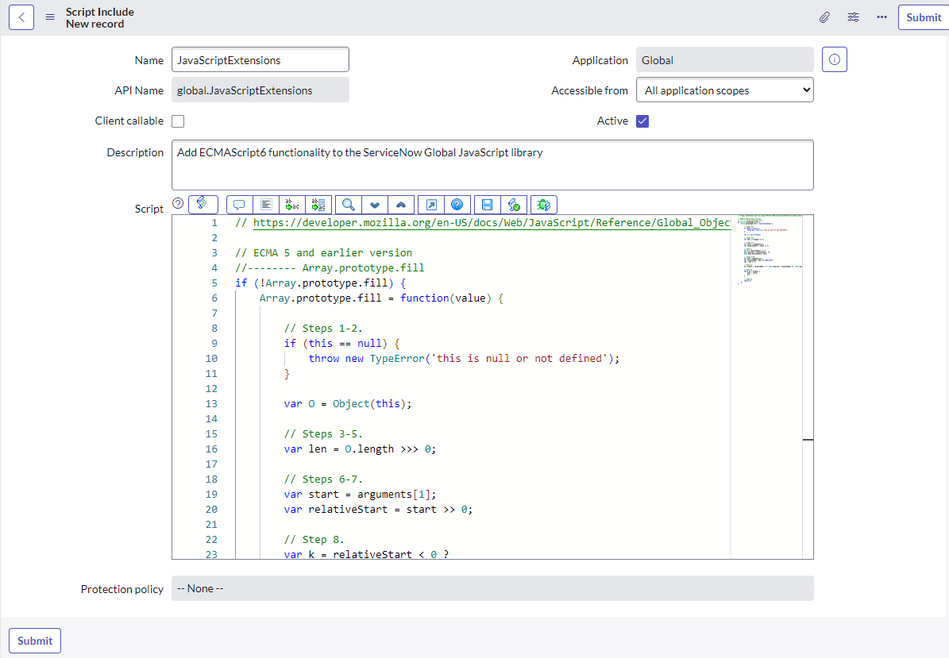Click the '//-------- Array.prototype.fill' comment
Viewport: 949px width, 658px height.
[x=329, y=268]
